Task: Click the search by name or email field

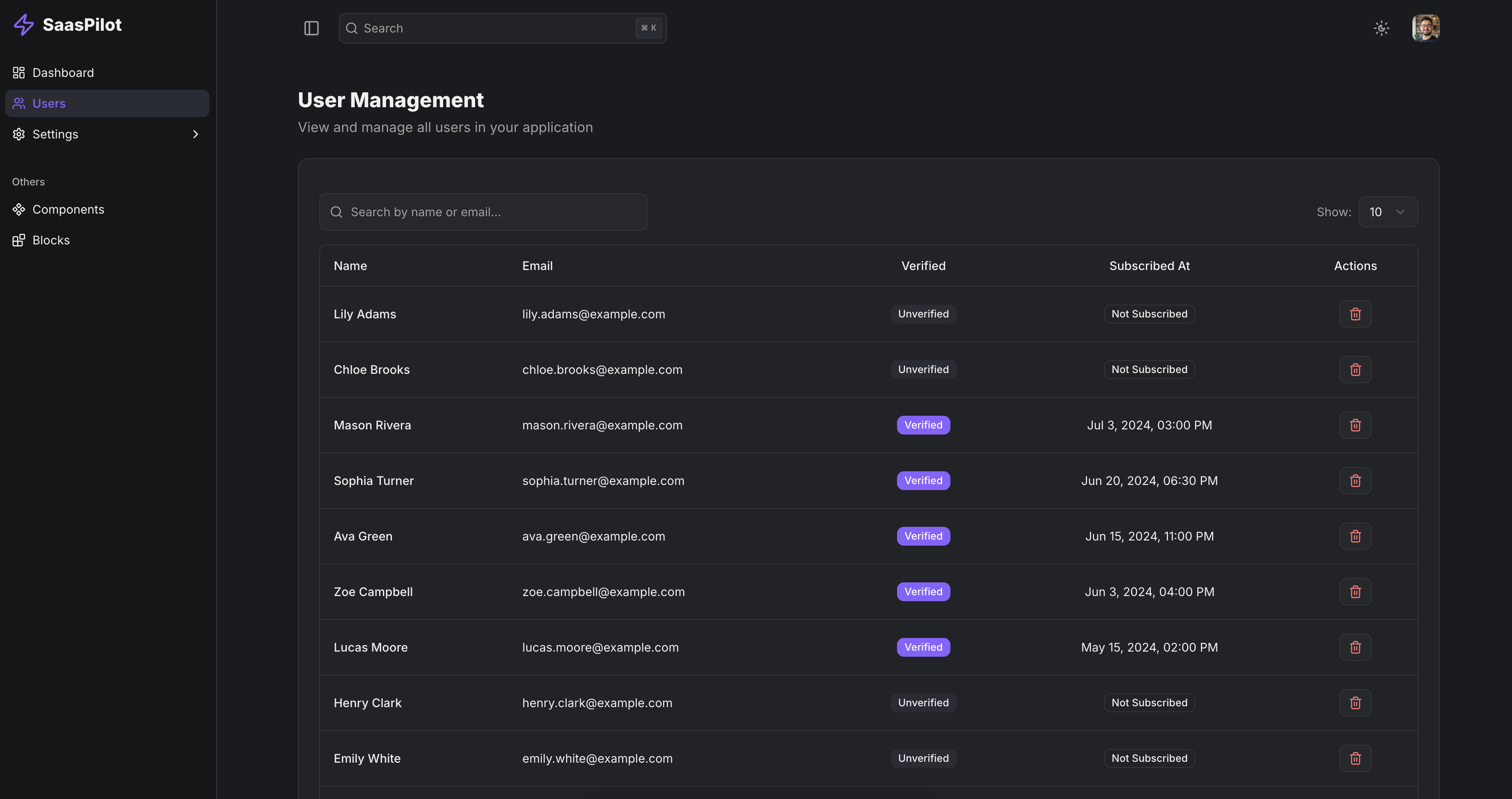Action: click(482, 212)
